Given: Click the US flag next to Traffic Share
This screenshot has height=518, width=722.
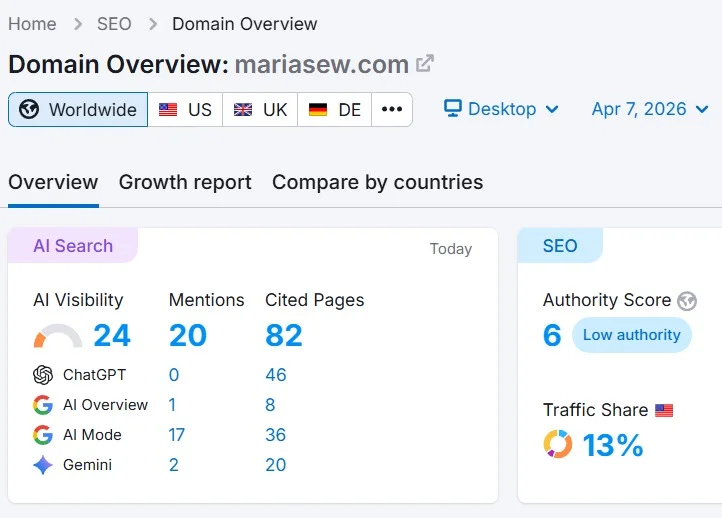Looking at the screenshot, I should tap(664, 410).
